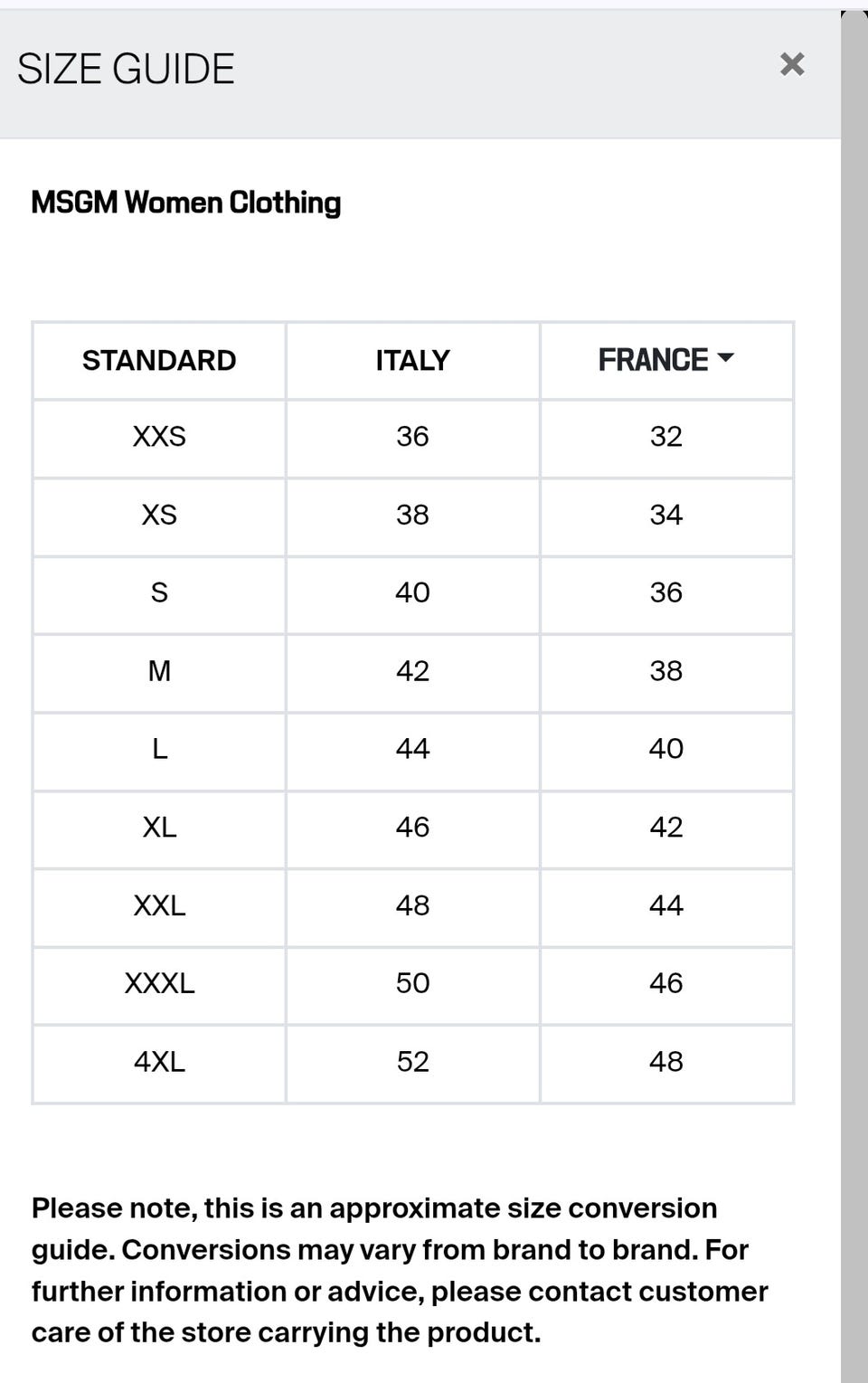The width and height of the screenshot is (868, 1383).
Task: Click Italy size 44 value
Action: [412, 749]
